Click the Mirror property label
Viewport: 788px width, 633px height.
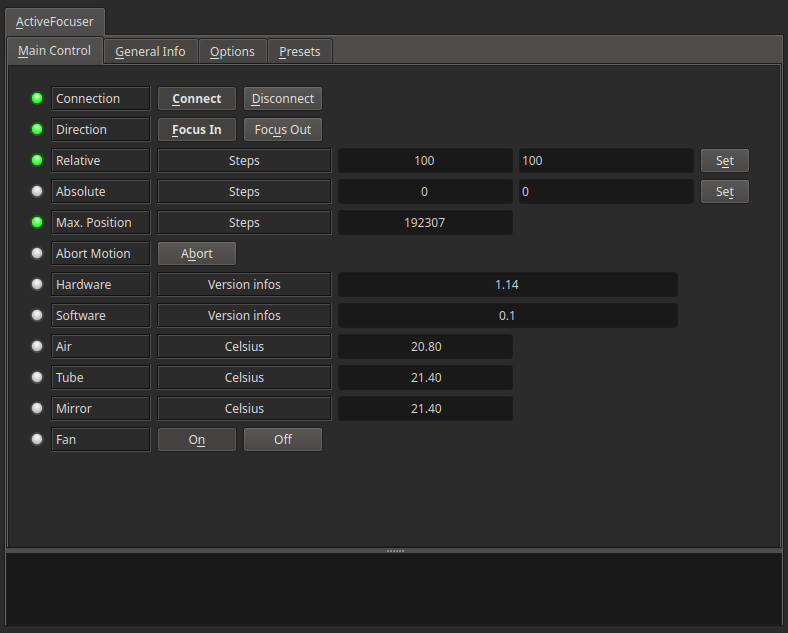coord(101,408)
